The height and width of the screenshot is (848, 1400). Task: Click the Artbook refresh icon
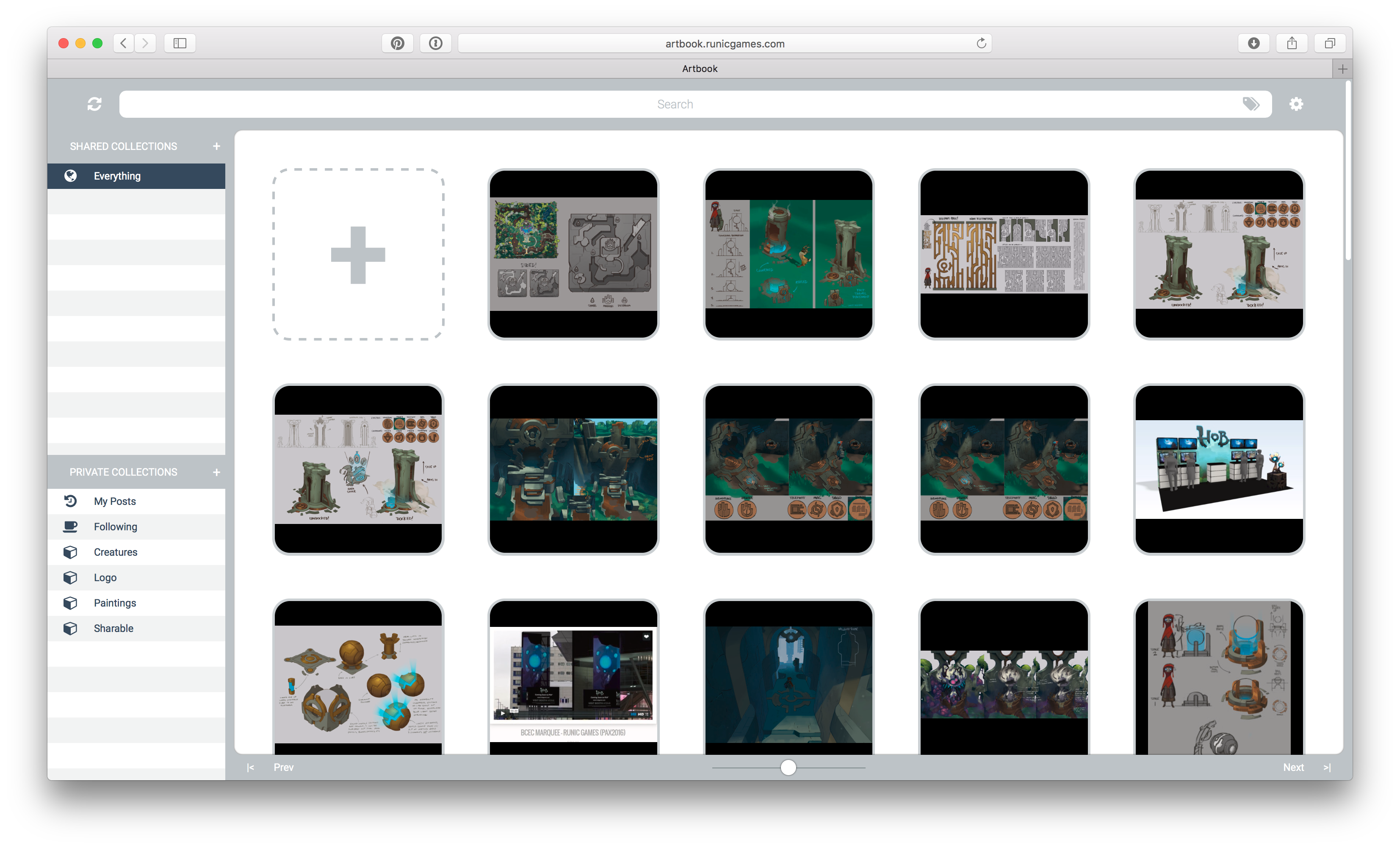point(94,104)
